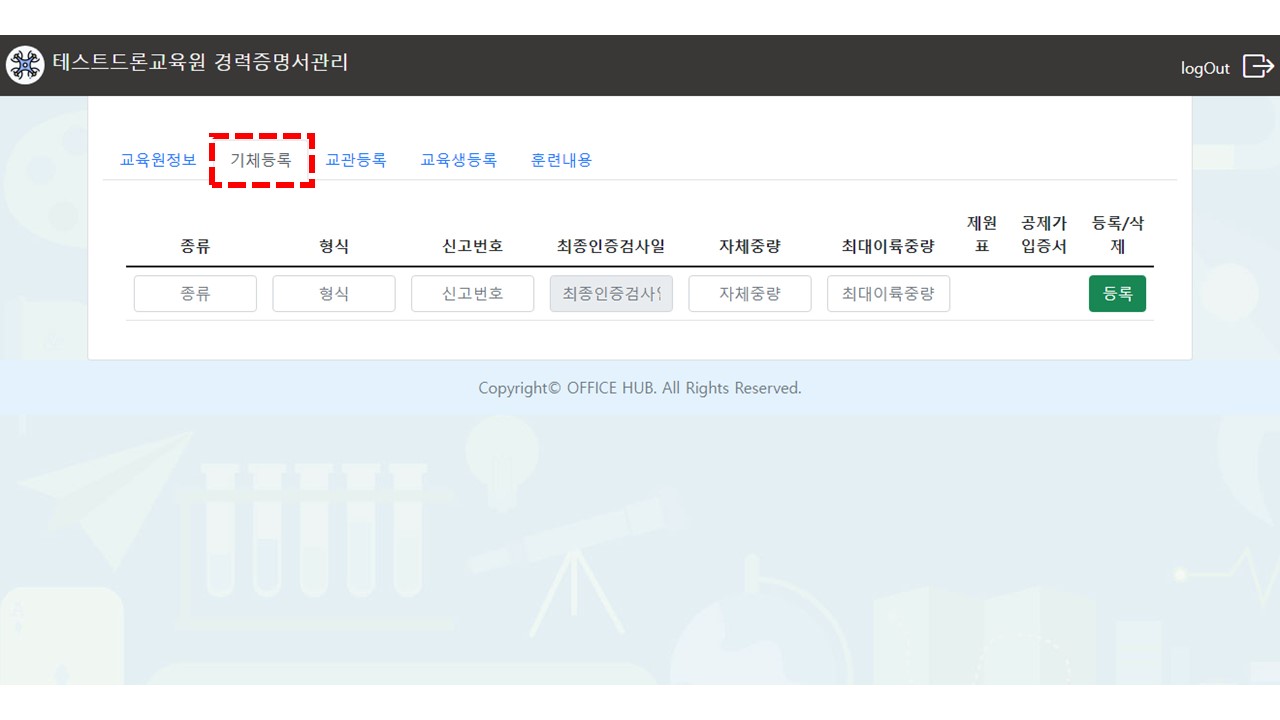Click the 공제가입증서 column header

[x=1044, y=235]
